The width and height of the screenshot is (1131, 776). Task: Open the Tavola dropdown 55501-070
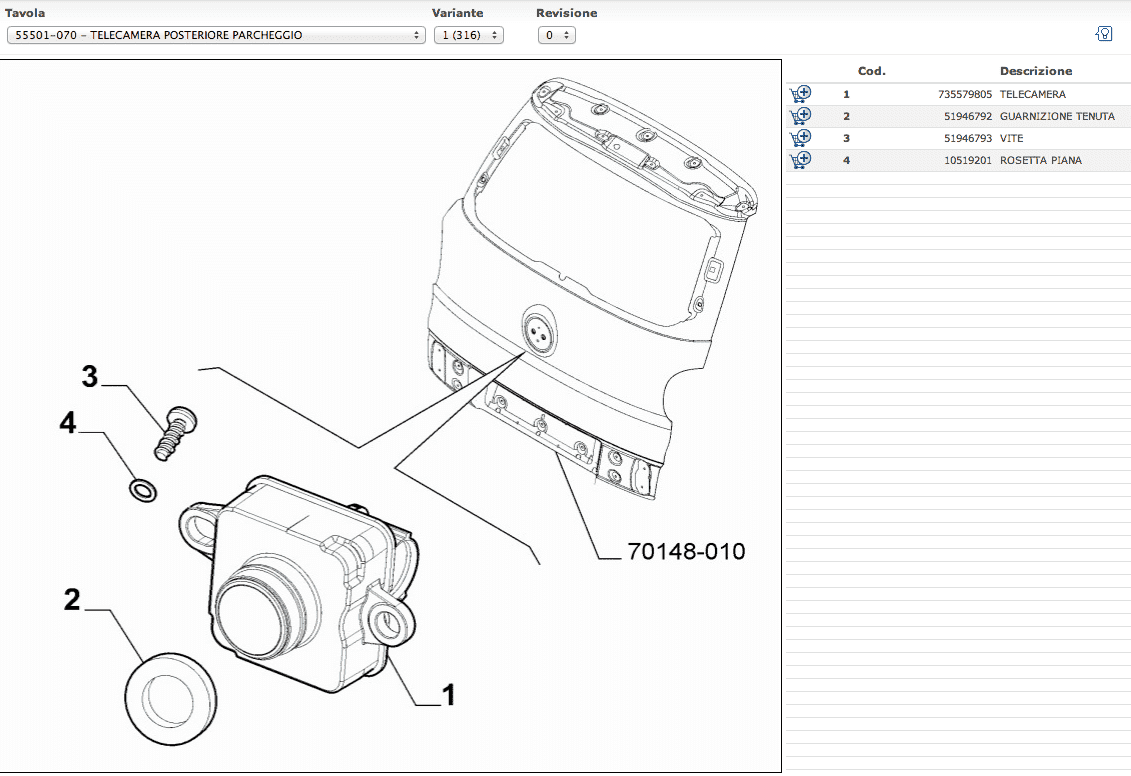click(216, 35)
